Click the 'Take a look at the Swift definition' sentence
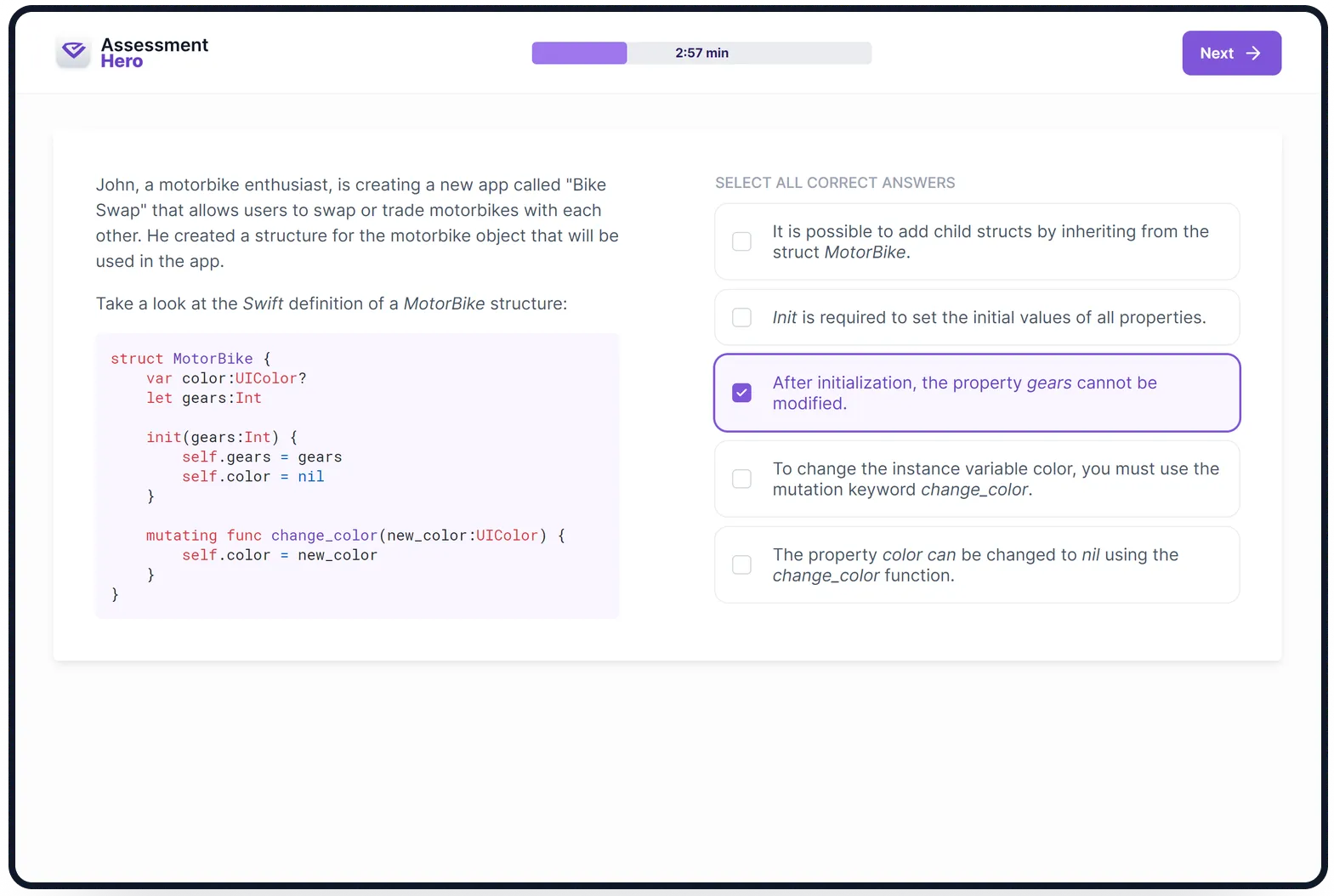 (x=332, y=303)
